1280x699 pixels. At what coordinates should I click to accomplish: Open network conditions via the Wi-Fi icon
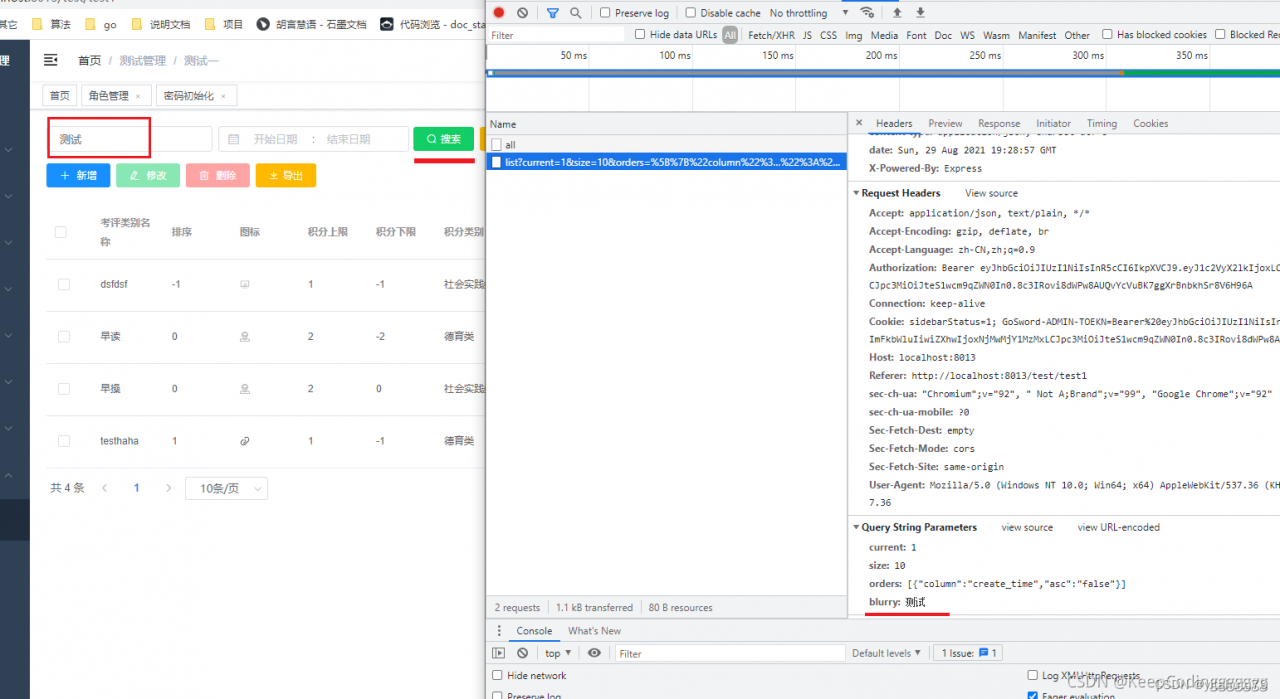tap(867, 13)
